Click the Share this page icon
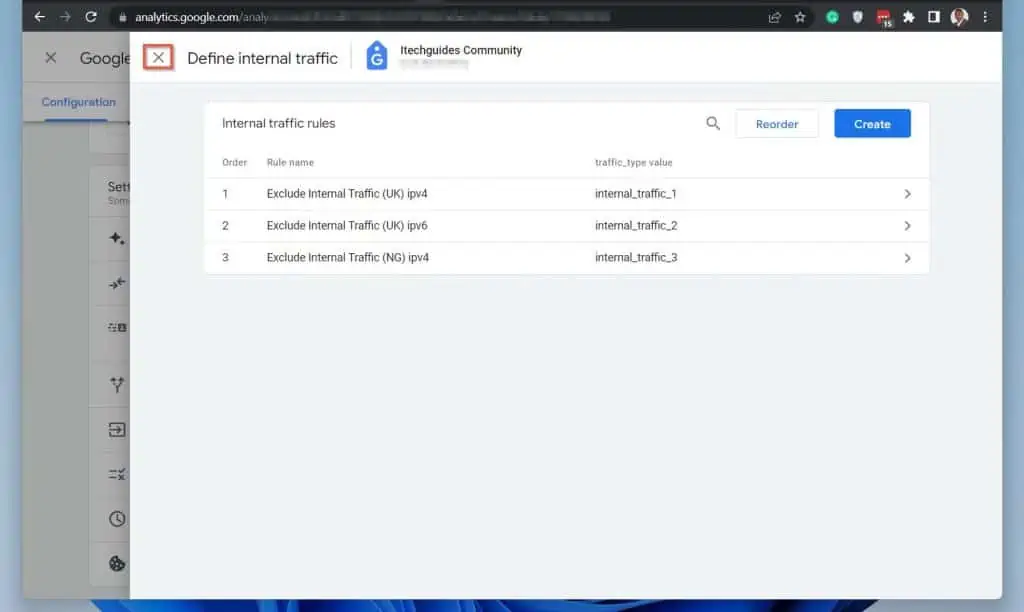The width and height of the screenshot is (1024, 612). (x=774, y=17)
